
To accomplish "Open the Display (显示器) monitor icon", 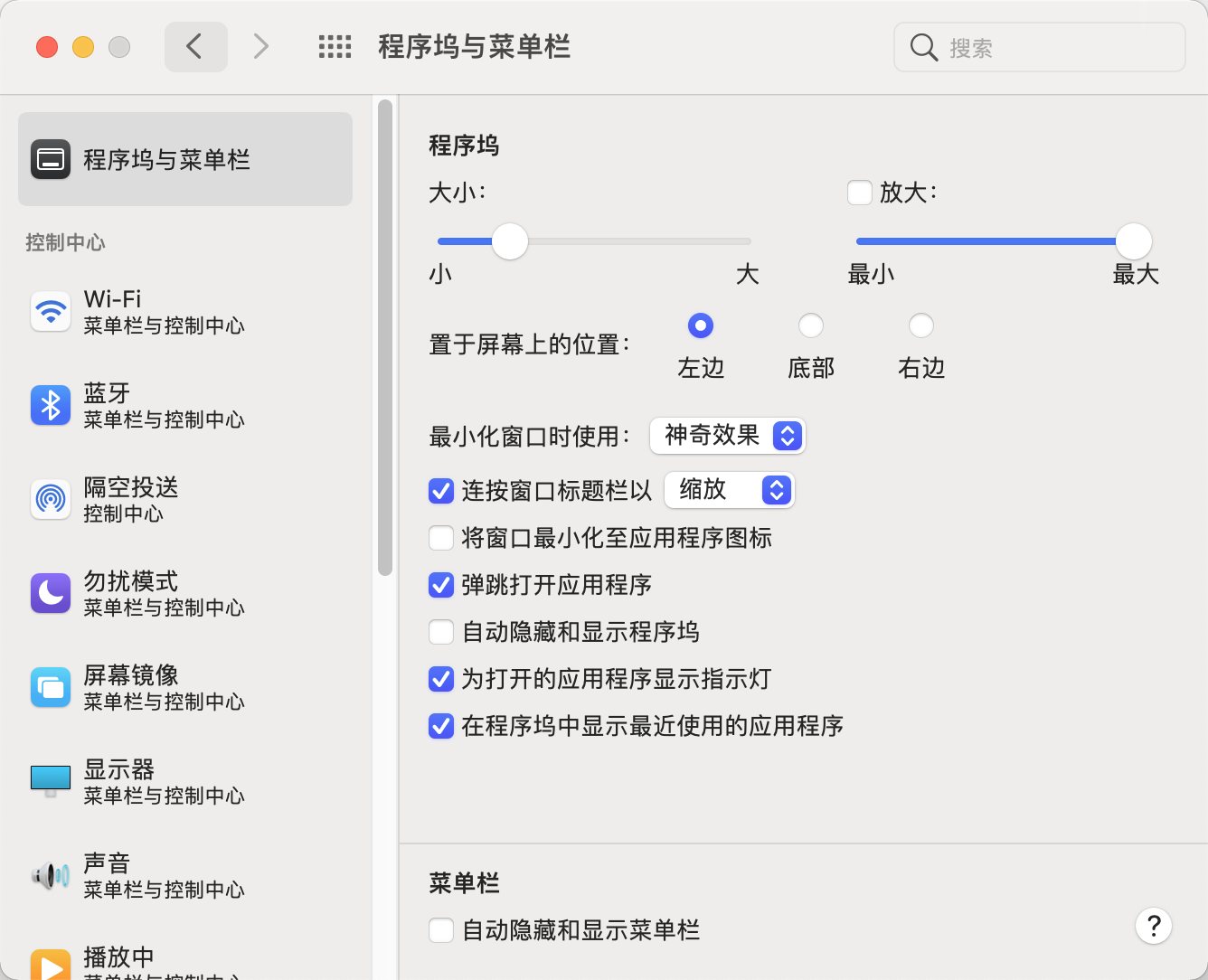I will pos(51,779).
